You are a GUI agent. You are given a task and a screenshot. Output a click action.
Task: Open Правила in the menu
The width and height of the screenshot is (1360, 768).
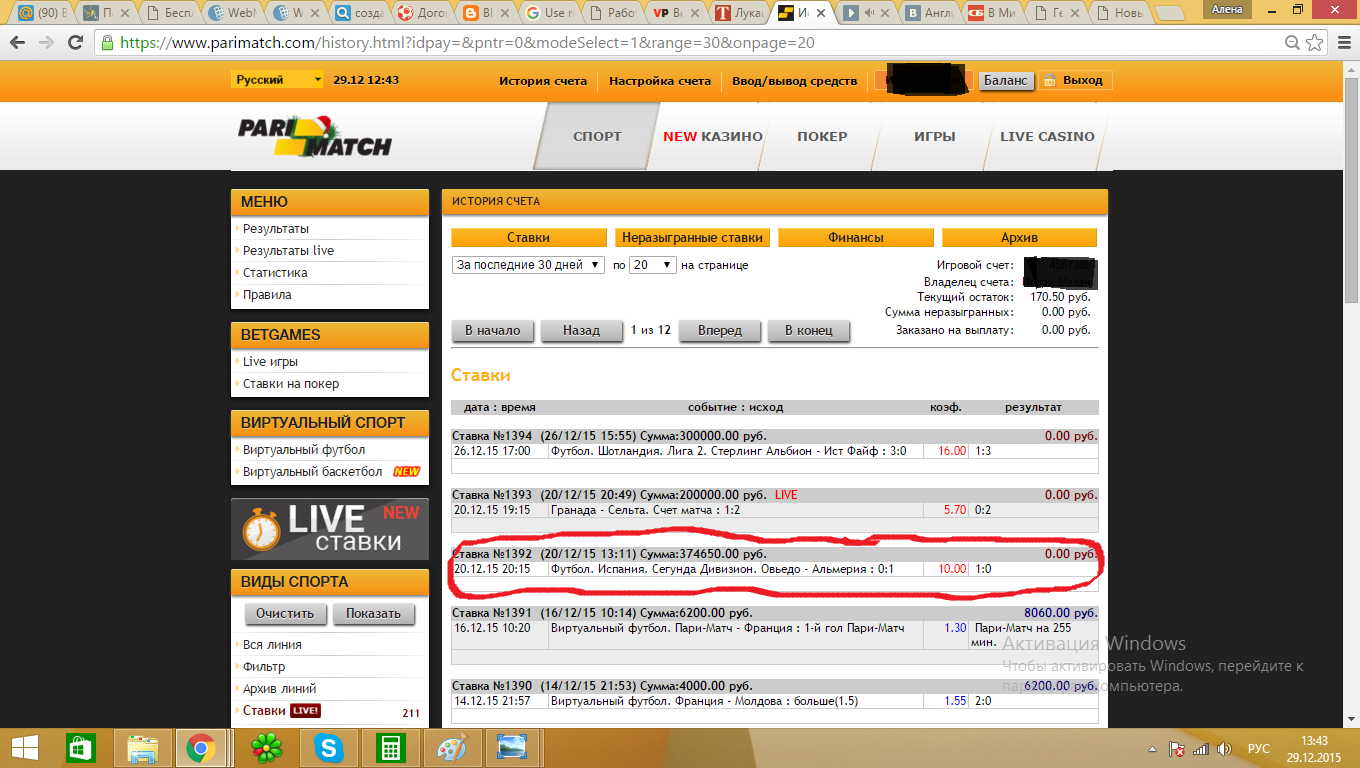[267, 295]
